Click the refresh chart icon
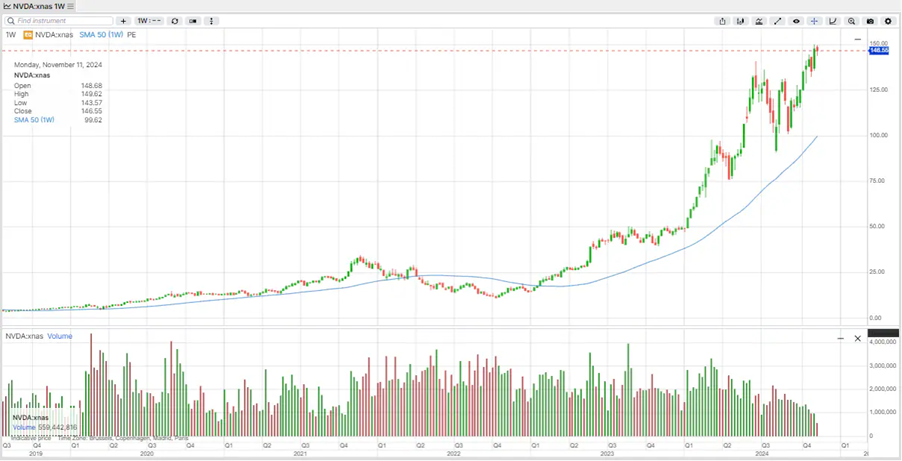This screenshot has width=902, height=461. pos(175,21)
